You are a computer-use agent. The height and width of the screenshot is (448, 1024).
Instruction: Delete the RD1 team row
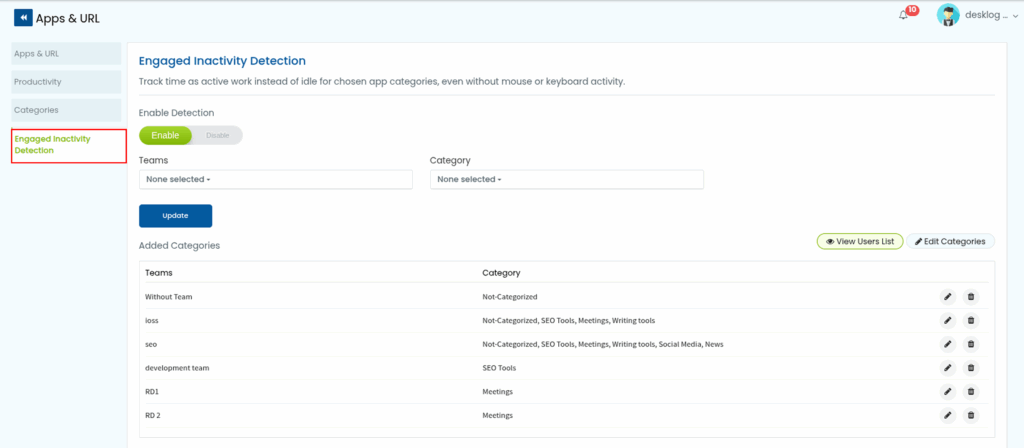coord(970,391)
